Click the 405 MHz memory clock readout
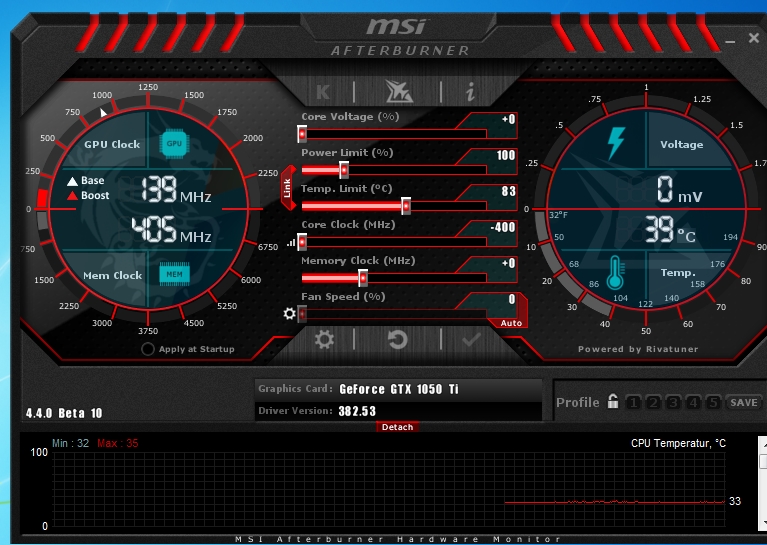Image resolution: width=767 pixels, height=545 pixels. click(171, 230)
